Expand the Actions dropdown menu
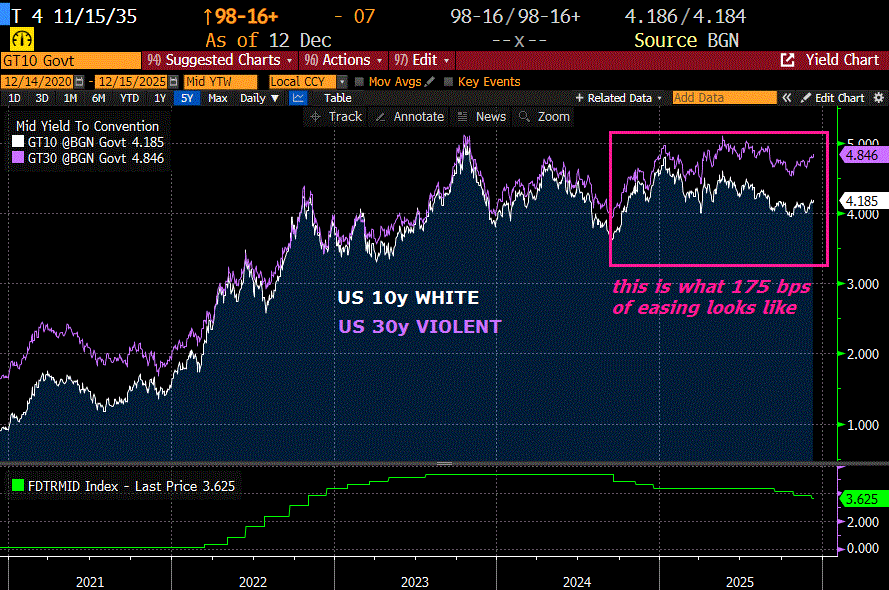Screen dimensions: 889x590 click(x=342, y=60)
